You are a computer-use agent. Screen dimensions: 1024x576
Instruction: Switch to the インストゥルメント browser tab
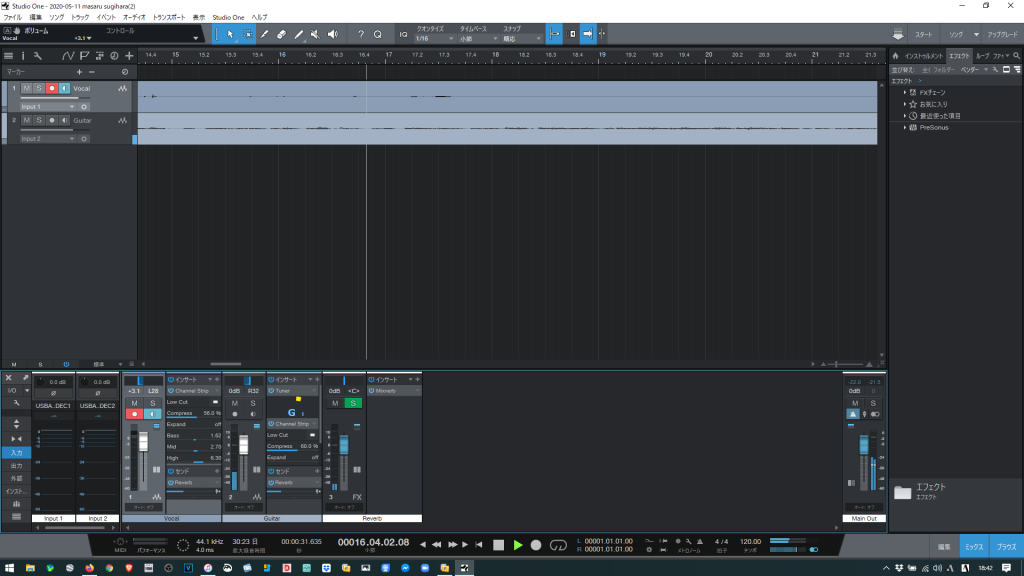[x=923, y=56]
